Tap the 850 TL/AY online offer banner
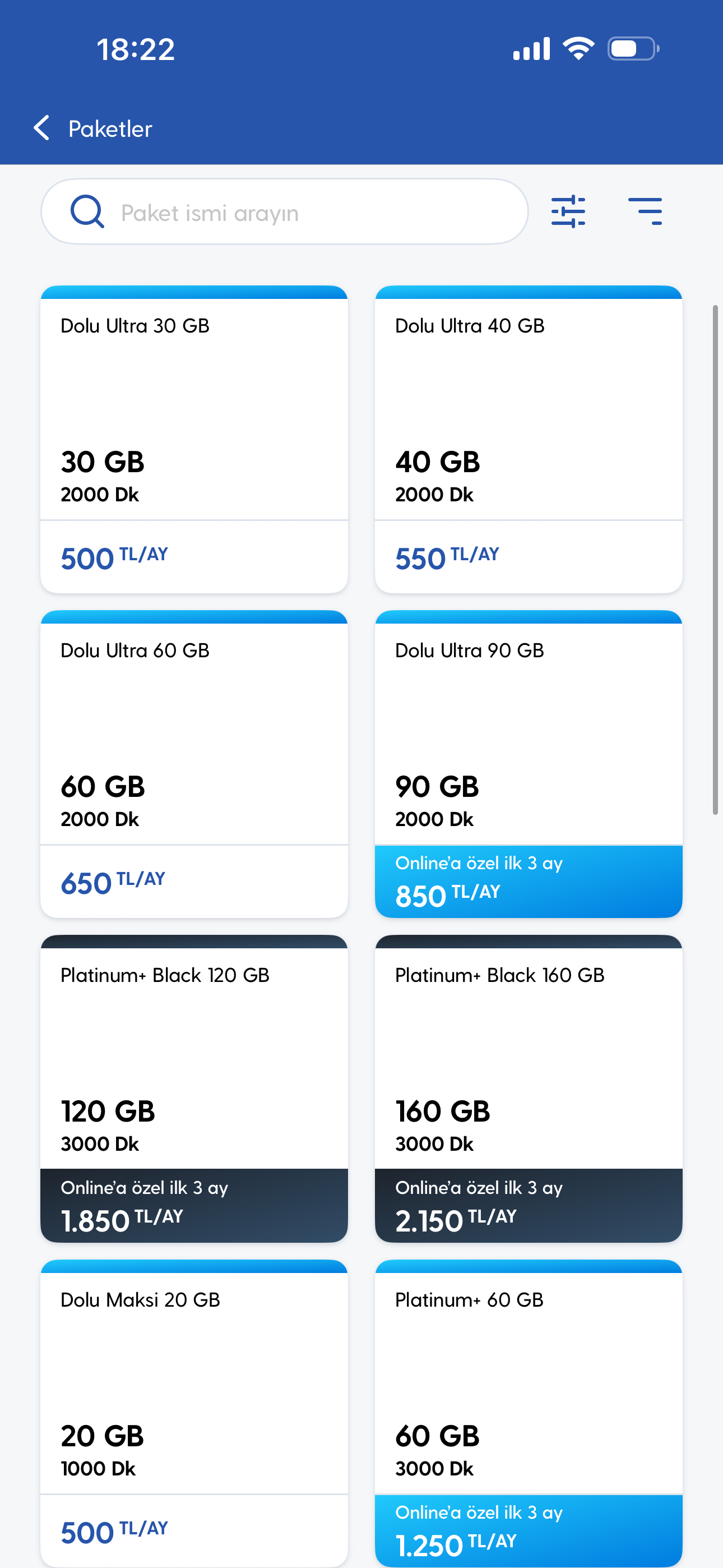The width and height of the screenshot is (723, 1568). coord(529,882)
